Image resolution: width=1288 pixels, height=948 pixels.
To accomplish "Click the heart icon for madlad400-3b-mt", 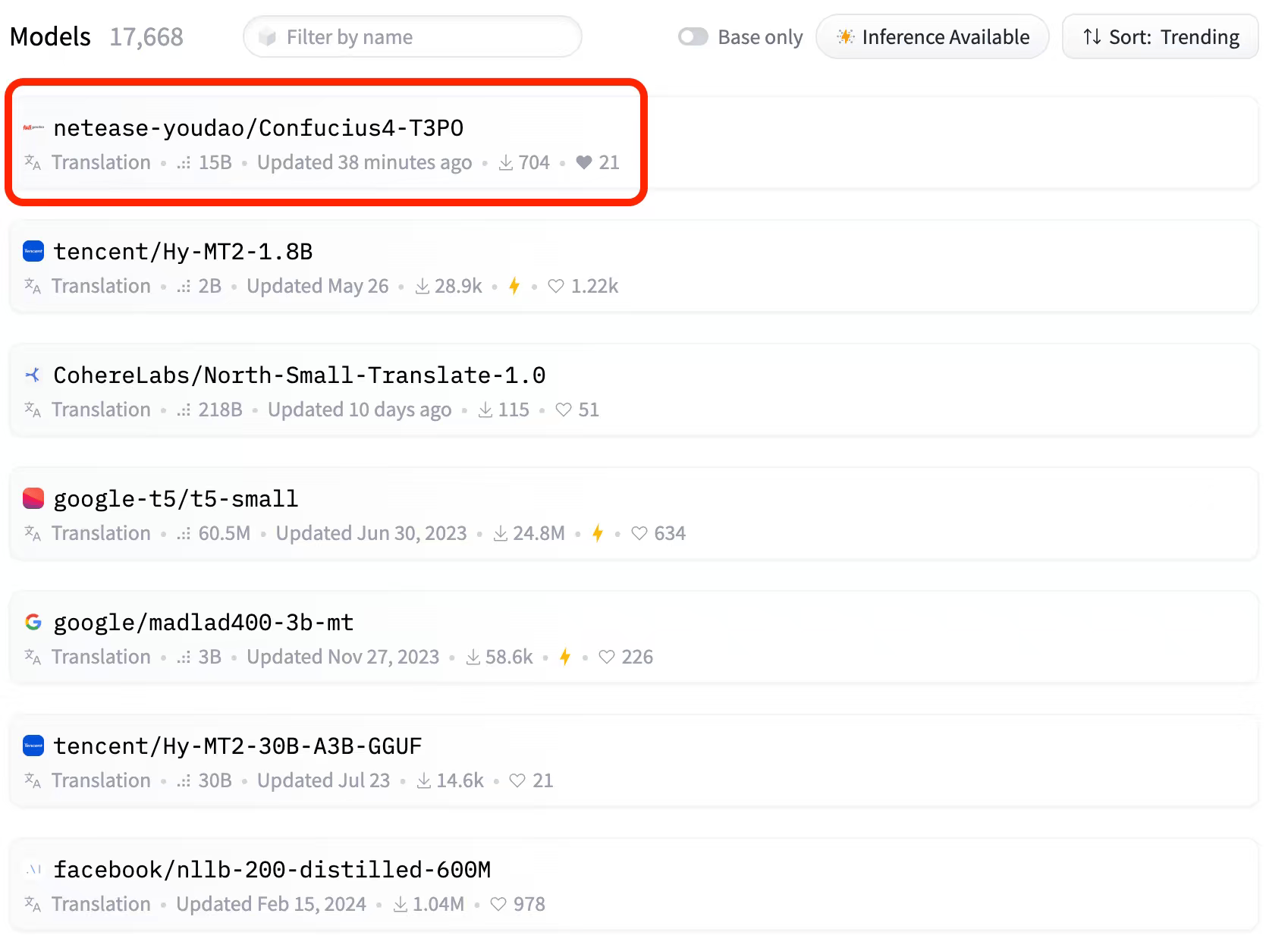I will (x=607, y=657).
